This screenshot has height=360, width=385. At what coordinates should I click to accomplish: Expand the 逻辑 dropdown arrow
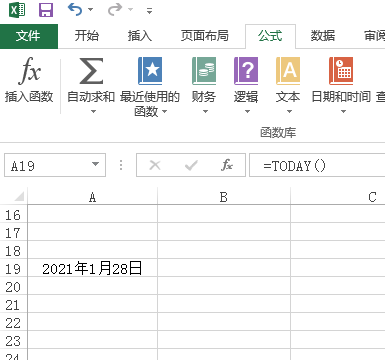(247, 112)
